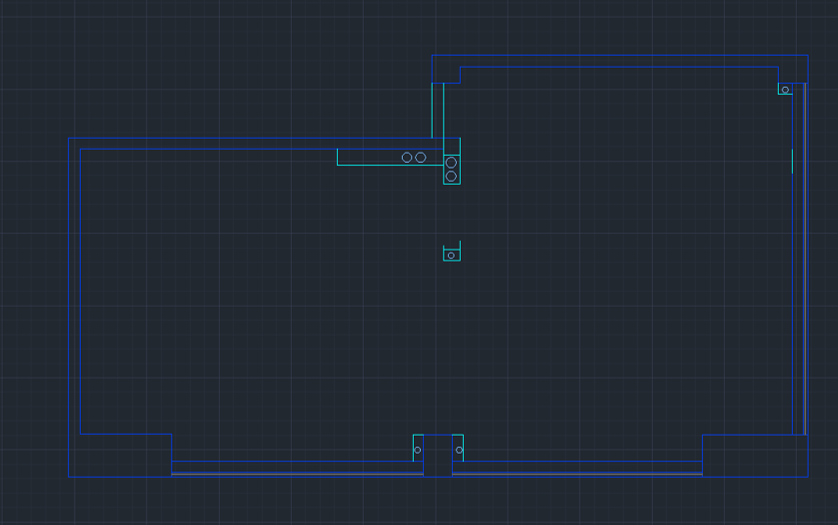Click inside the bottom center door opening

[438, 455]
